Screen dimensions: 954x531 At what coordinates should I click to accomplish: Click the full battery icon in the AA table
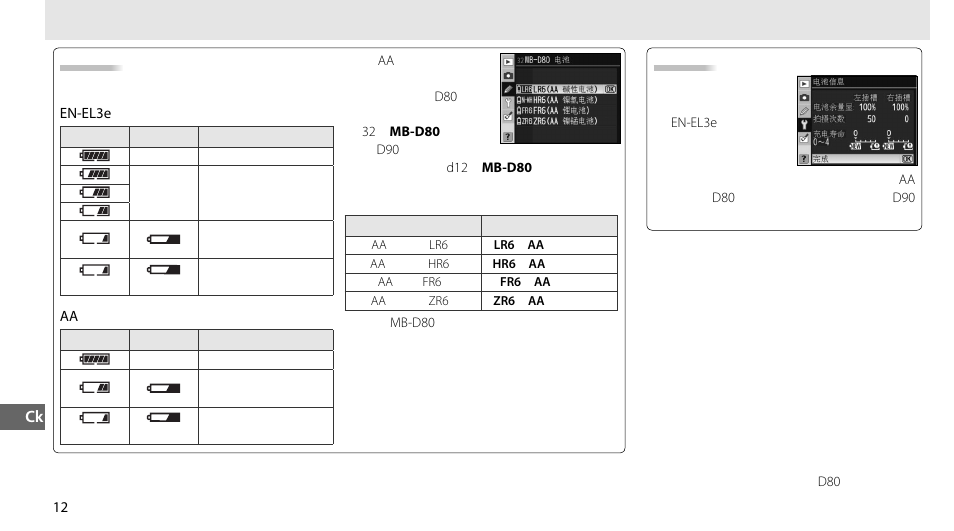point(94,359)
